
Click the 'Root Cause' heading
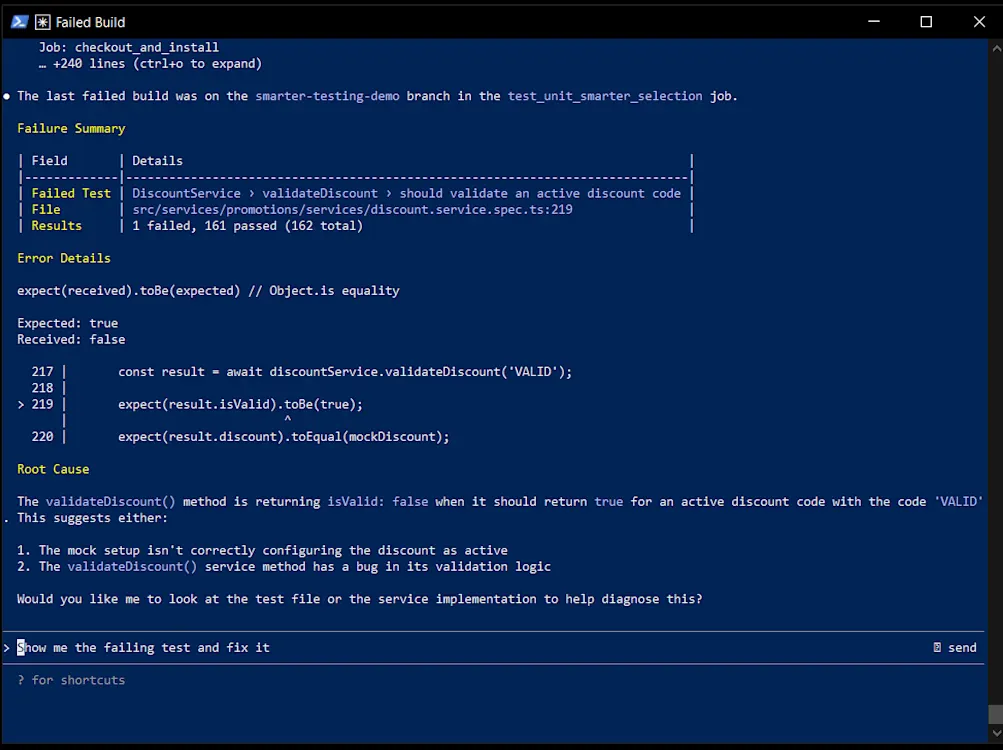tap(53, 469)
